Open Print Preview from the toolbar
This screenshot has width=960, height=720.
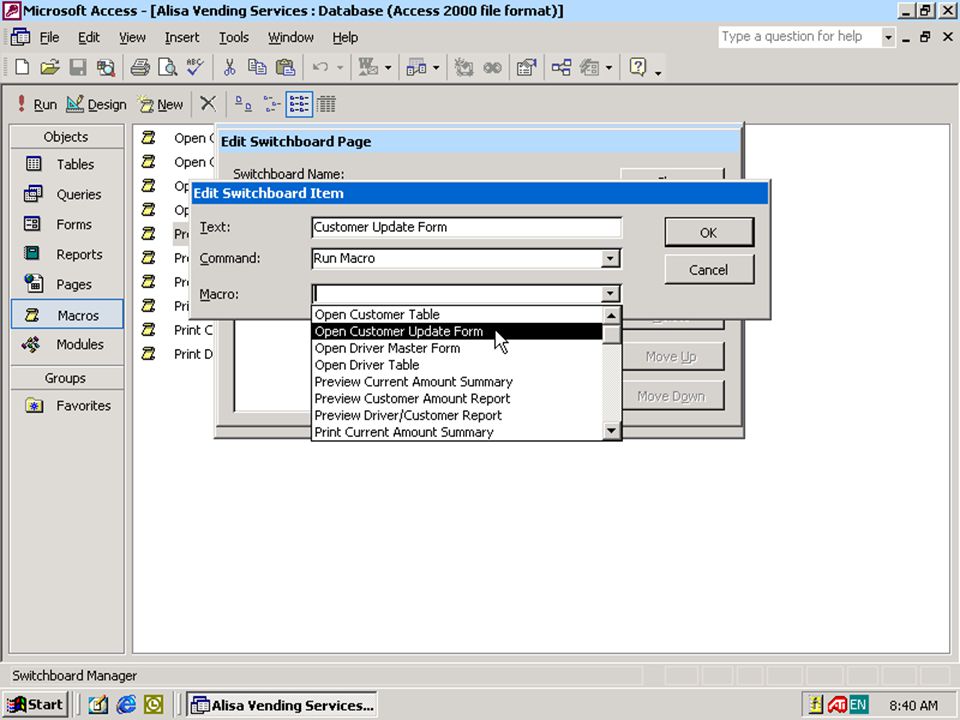tap(167, 67)
